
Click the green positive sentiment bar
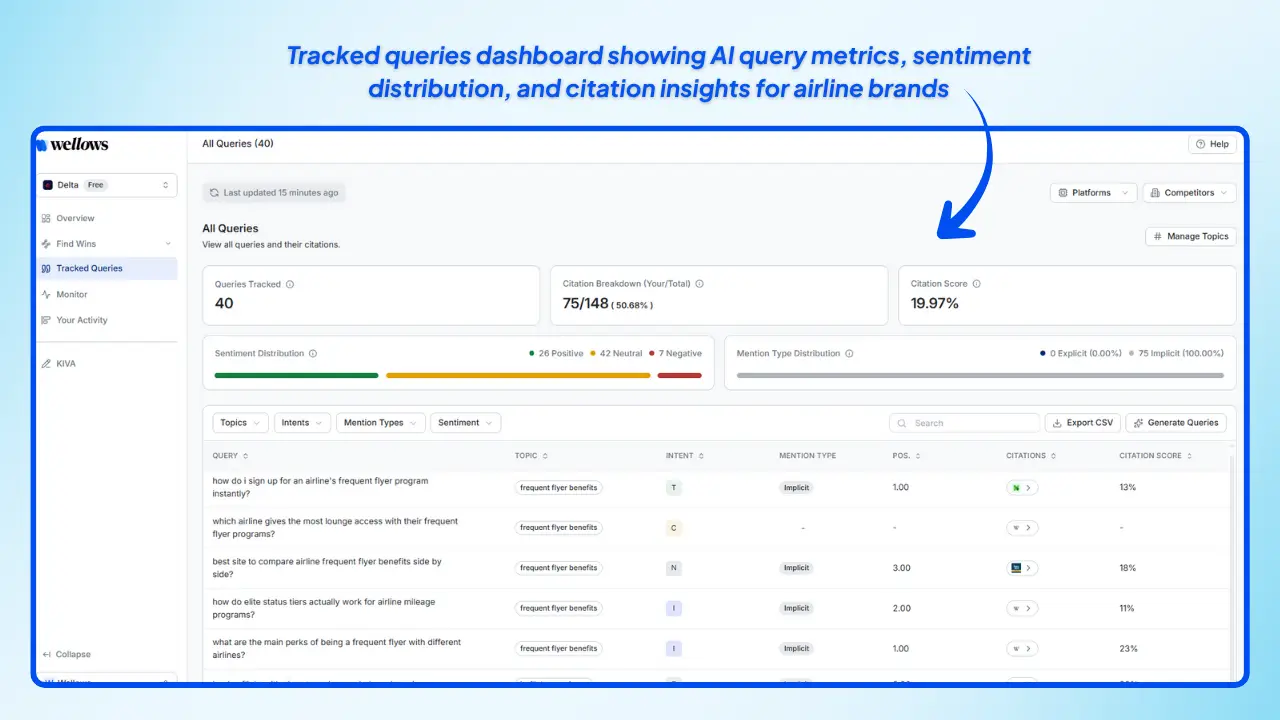click(x=296, y=375)
